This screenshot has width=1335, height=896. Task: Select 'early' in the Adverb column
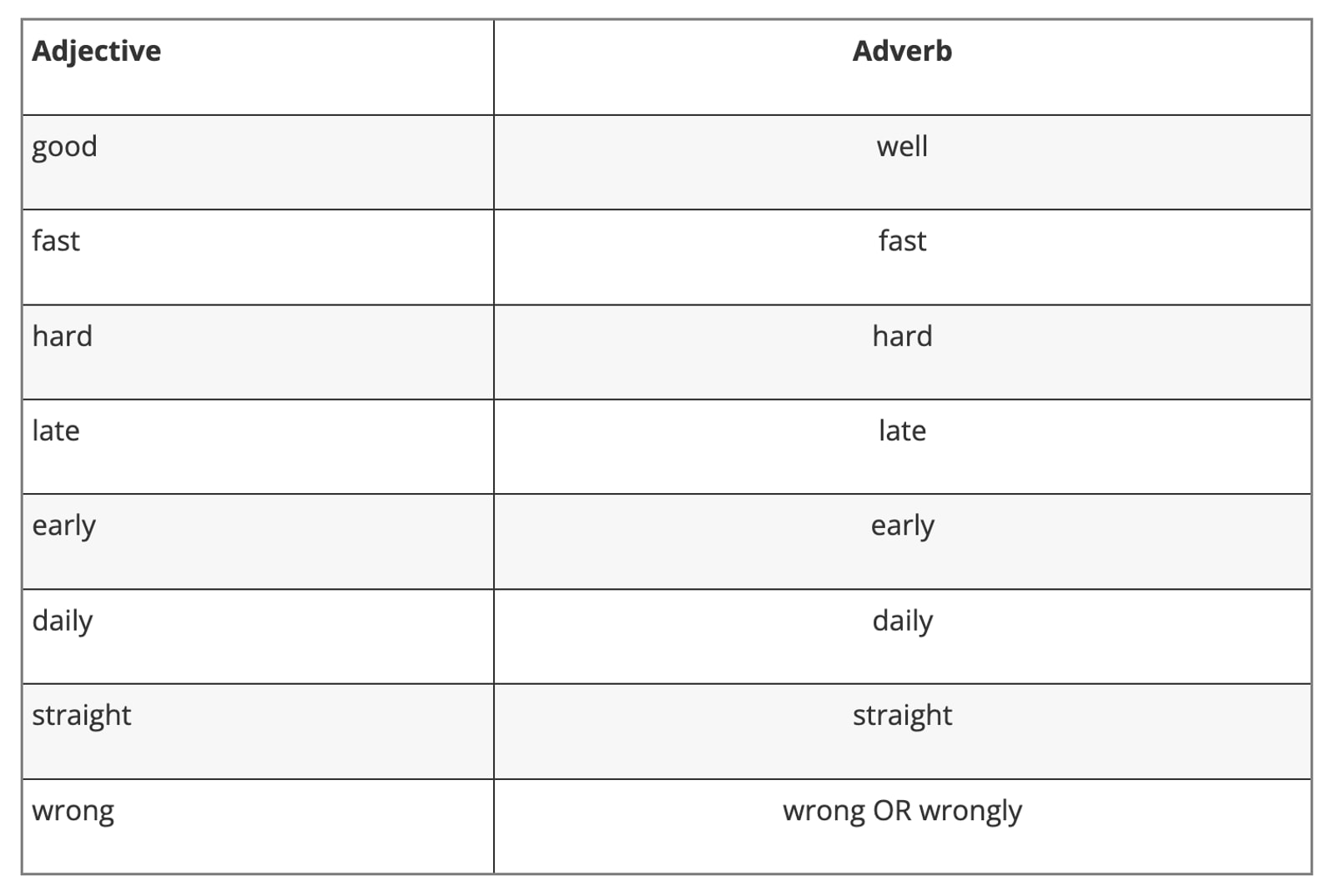[902, 526]
